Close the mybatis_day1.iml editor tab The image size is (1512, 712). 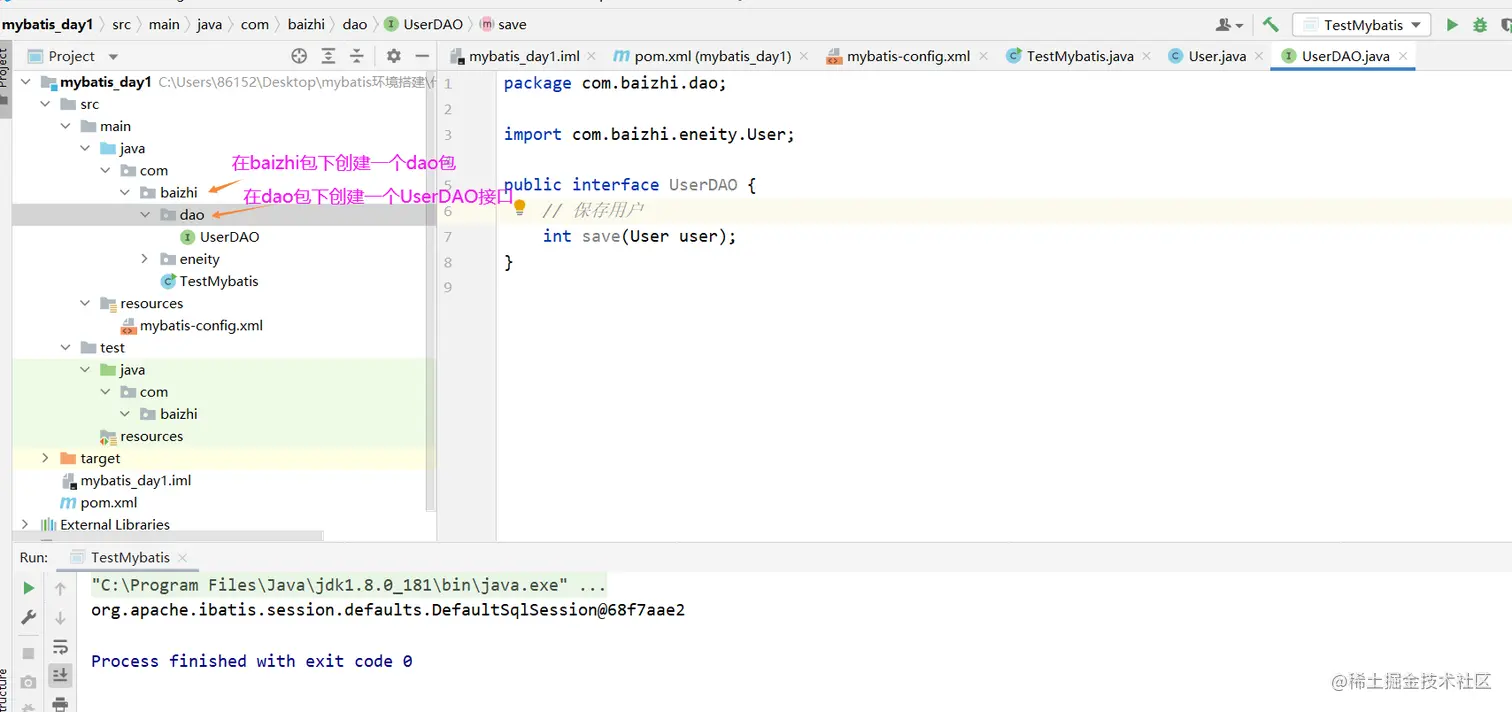coord(592,57)
